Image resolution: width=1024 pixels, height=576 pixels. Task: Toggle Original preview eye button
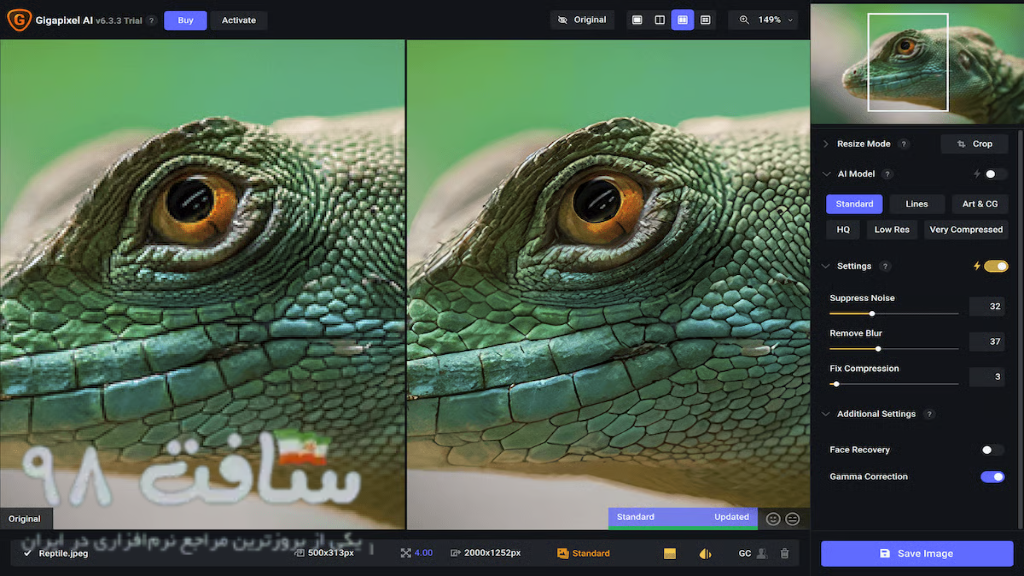(x=581, y=20)
